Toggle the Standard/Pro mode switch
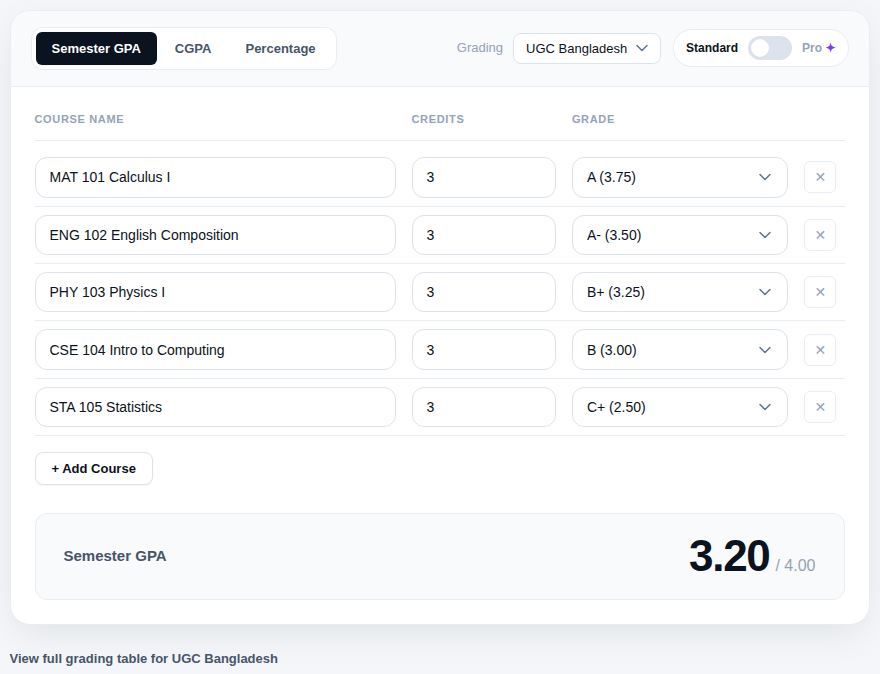 [x=769, y=48]
